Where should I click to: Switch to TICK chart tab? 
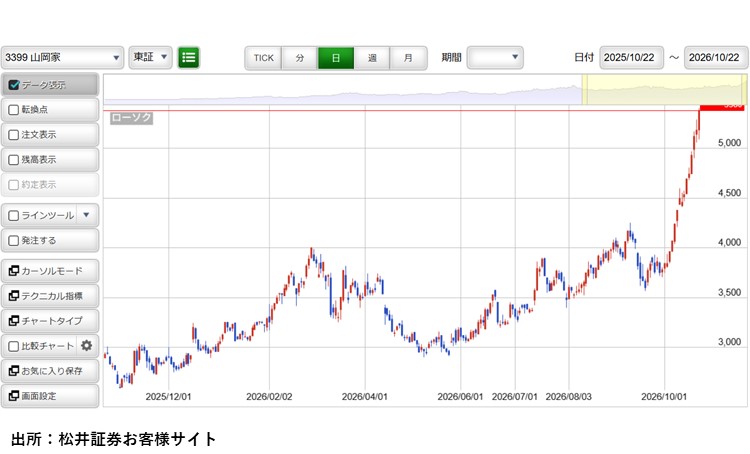click(264, 58)
